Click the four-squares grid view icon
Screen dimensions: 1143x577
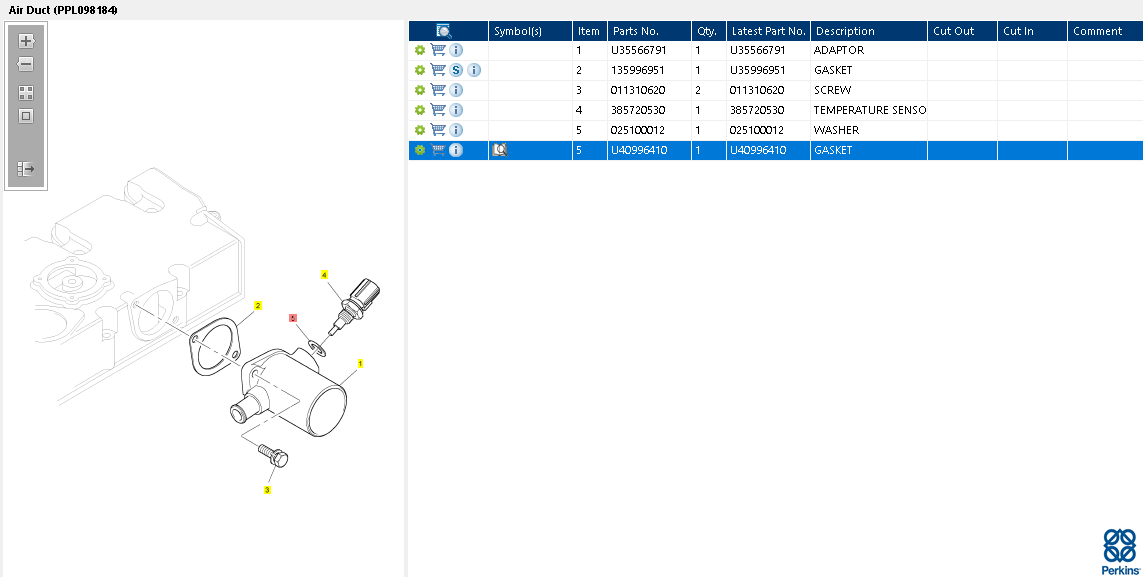pyautogui.click(x=26, y=93)
